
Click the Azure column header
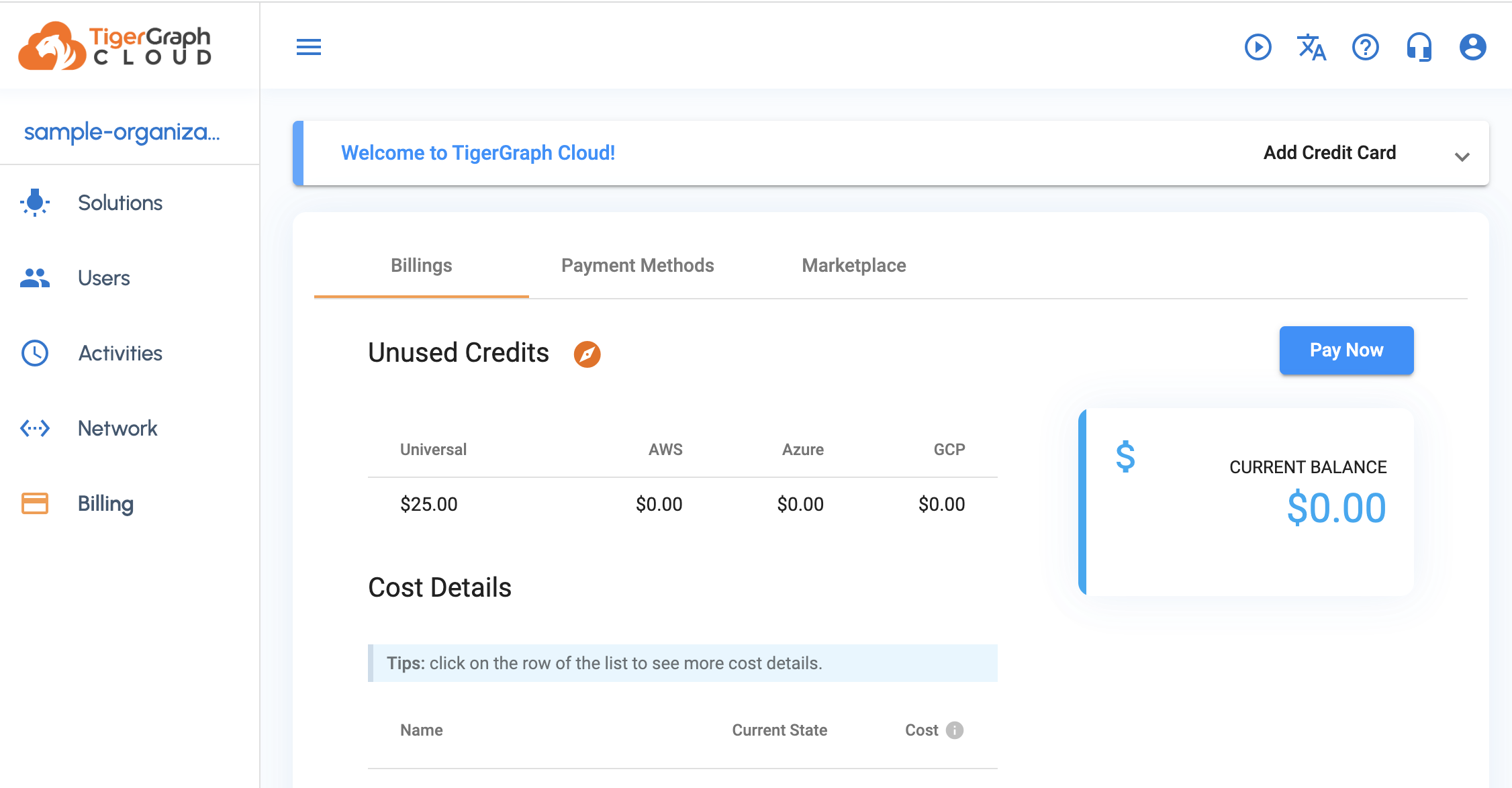pyautogui.click(x=802, y=450)
